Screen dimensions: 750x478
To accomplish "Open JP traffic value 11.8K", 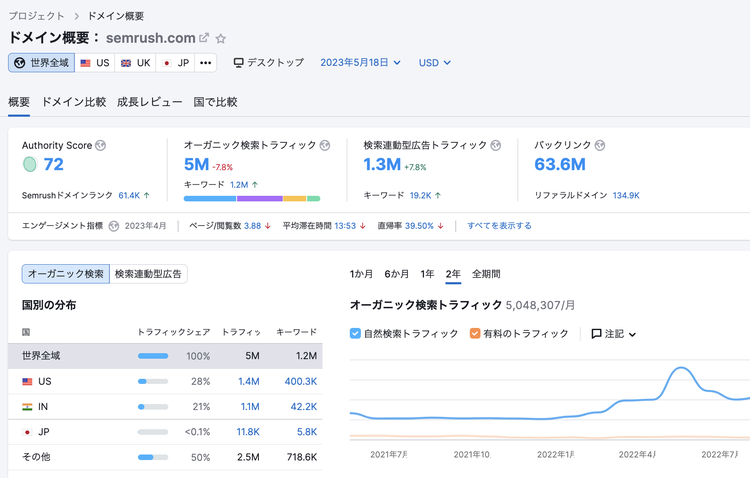I will click(x=248, y=432).
